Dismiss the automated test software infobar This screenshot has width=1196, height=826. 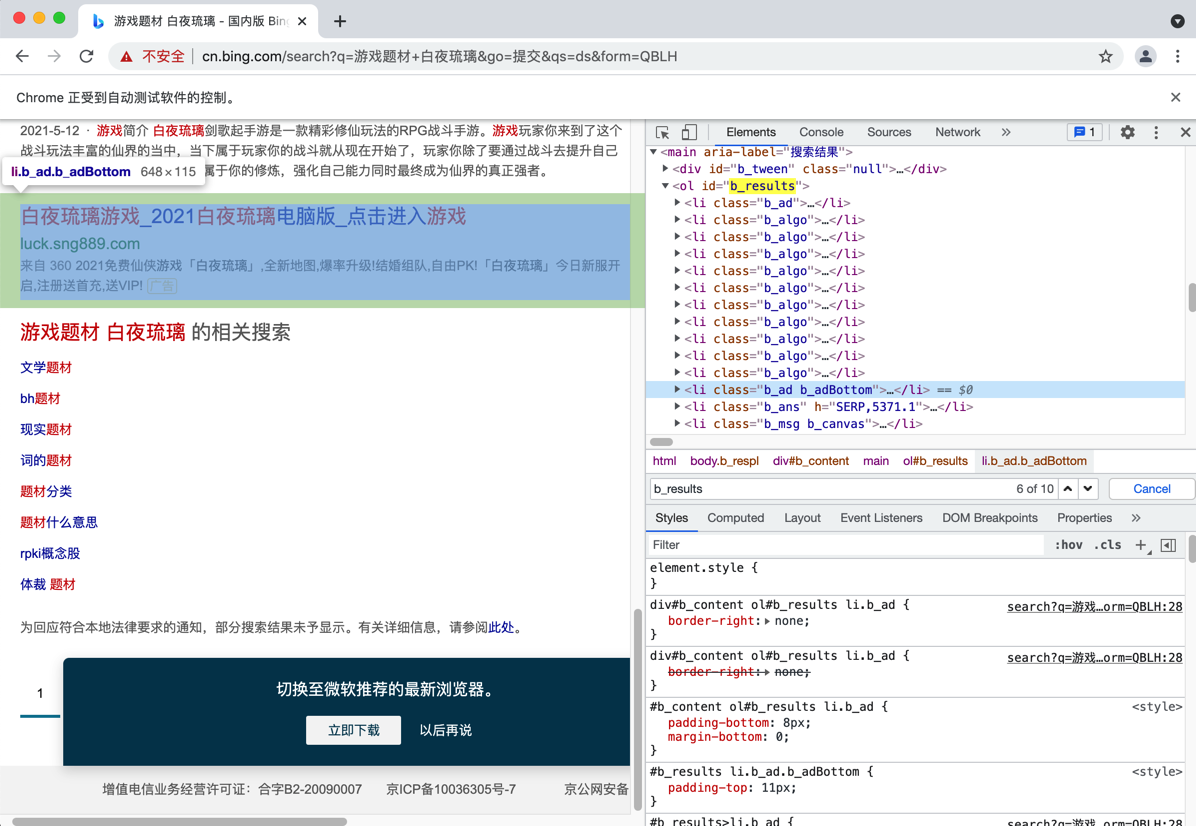[x=1175, y=97]
